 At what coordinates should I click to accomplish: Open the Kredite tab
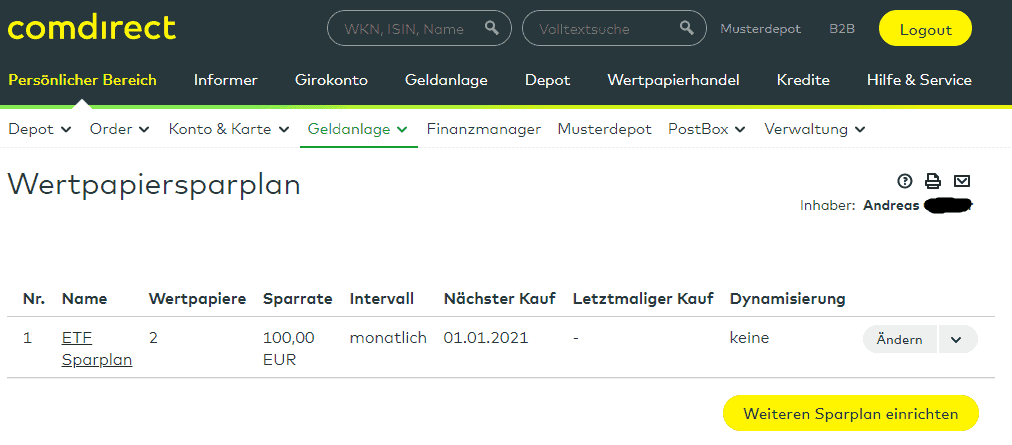803,80
